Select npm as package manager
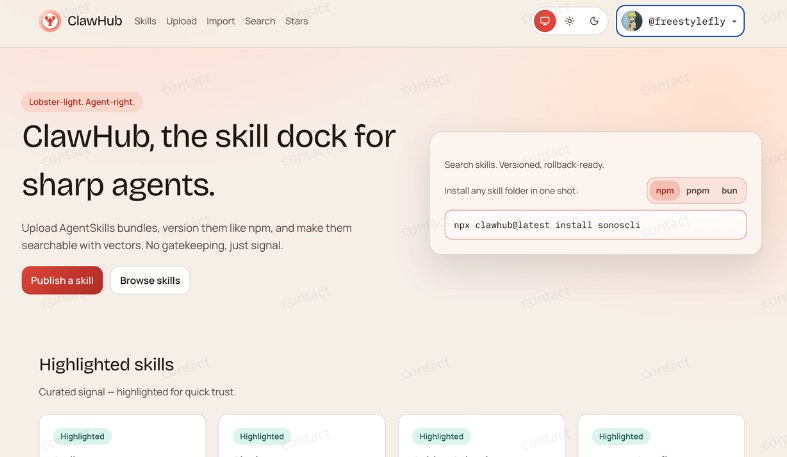This screenshot has width=787, height=457. 665,190
